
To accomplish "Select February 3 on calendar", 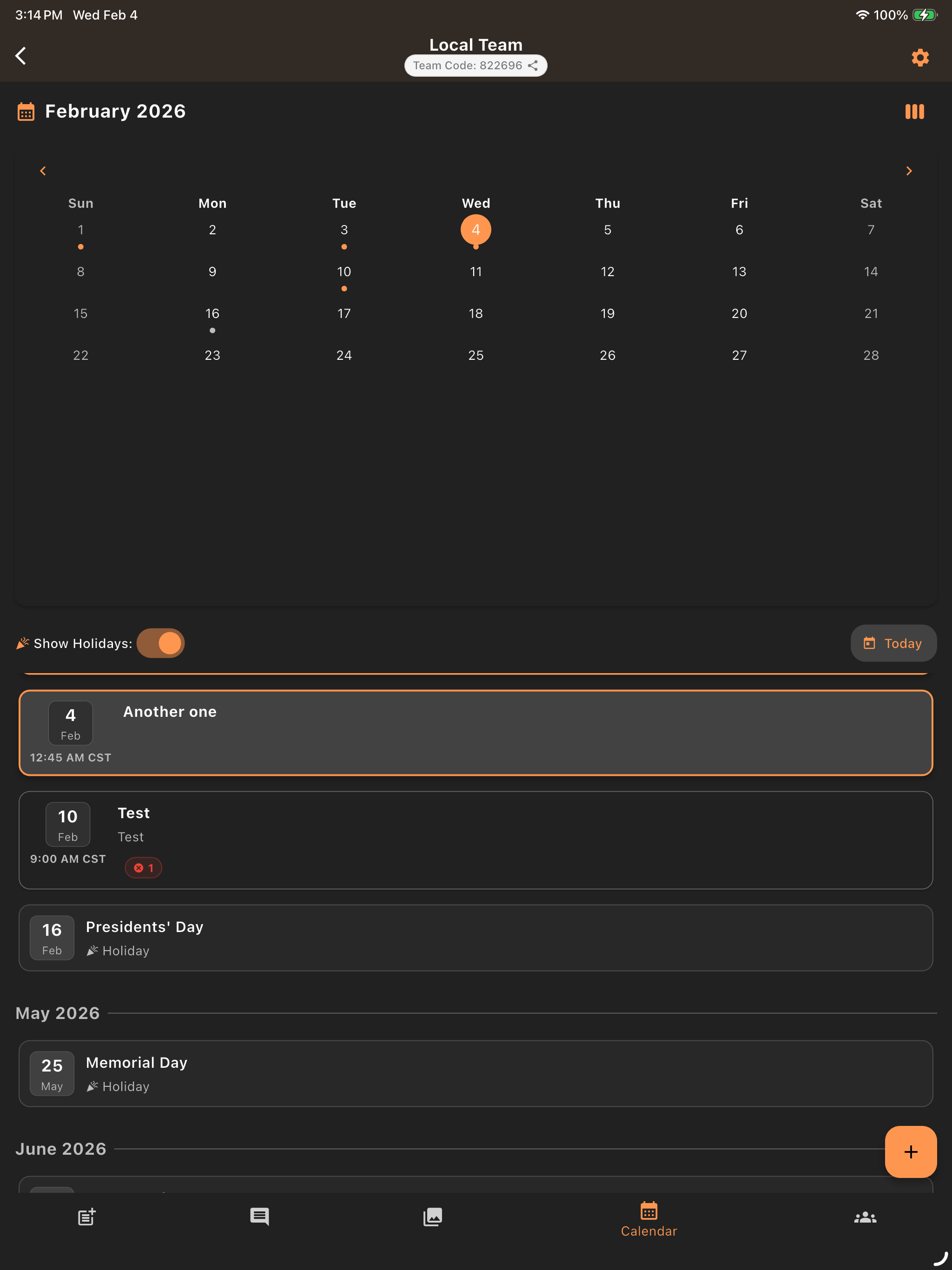I will click(x=344, y=230).
